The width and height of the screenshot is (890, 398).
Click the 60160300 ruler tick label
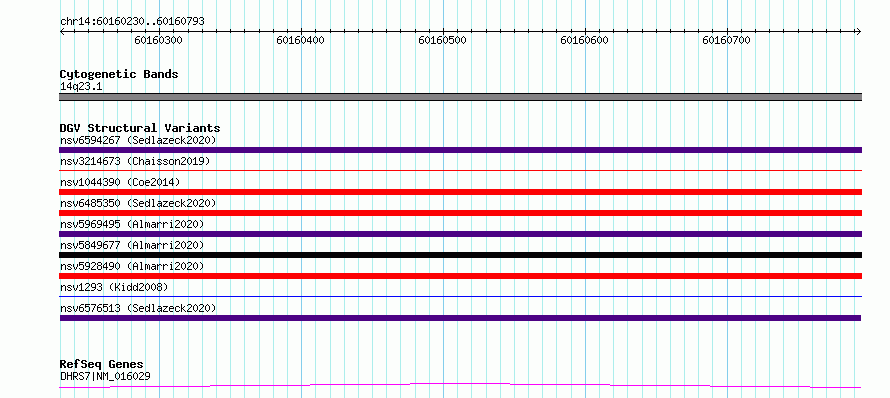point(158,40)
